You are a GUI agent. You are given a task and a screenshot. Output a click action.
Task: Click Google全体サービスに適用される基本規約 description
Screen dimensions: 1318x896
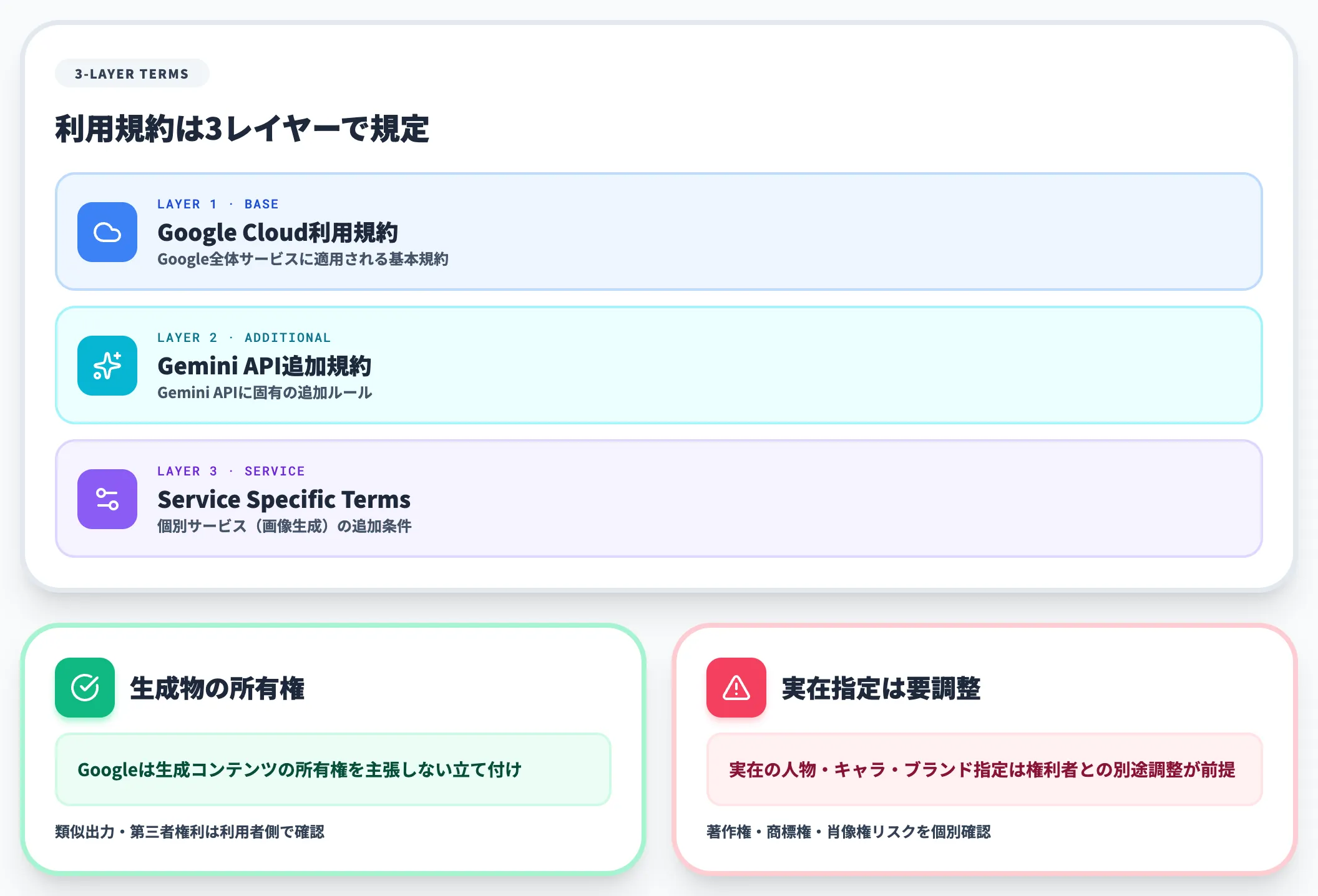click(x=303, y=259)
